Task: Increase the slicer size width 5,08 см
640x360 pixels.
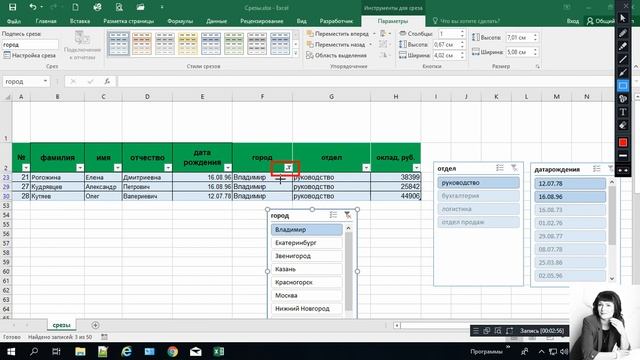Action: click(x=535, y=50)
